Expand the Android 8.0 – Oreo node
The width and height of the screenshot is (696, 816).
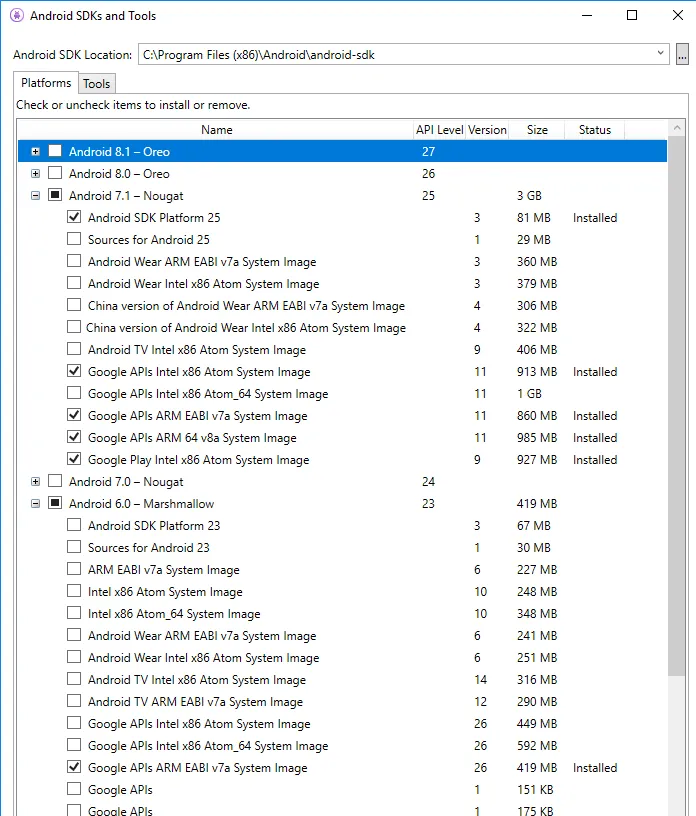pyautogui.click(x=35, y=174)
